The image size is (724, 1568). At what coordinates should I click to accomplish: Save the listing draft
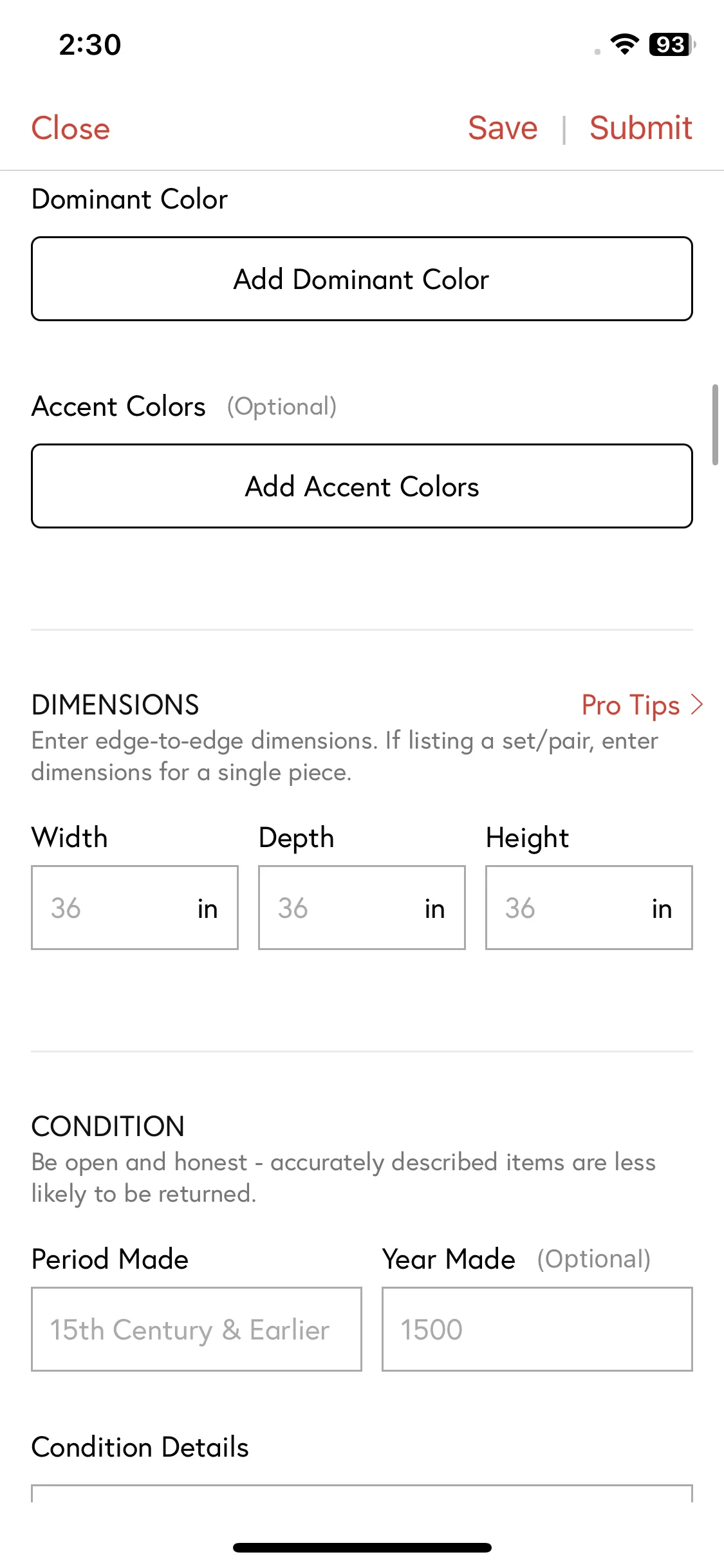(503, 127)
